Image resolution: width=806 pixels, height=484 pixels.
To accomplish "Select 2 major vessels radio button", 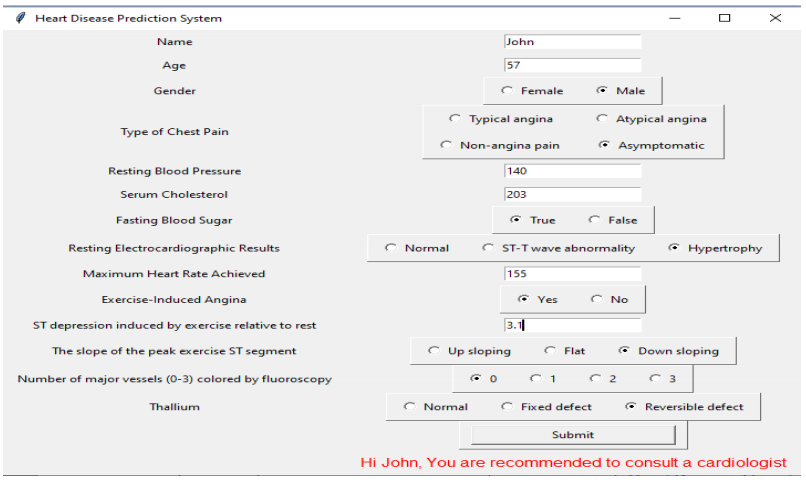I will 595,378.
